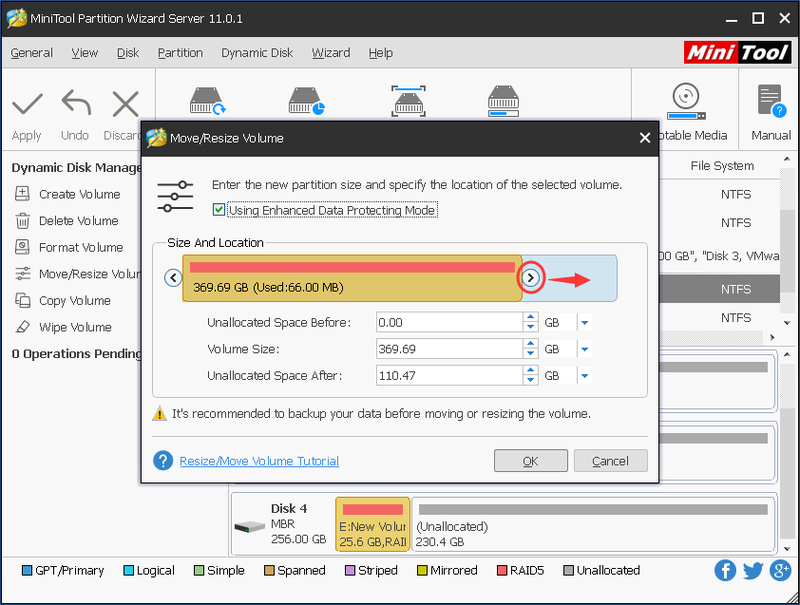Click the Wipe Volume eraser icon
This screenshot has width=800, height=605.
coord(22,327)
